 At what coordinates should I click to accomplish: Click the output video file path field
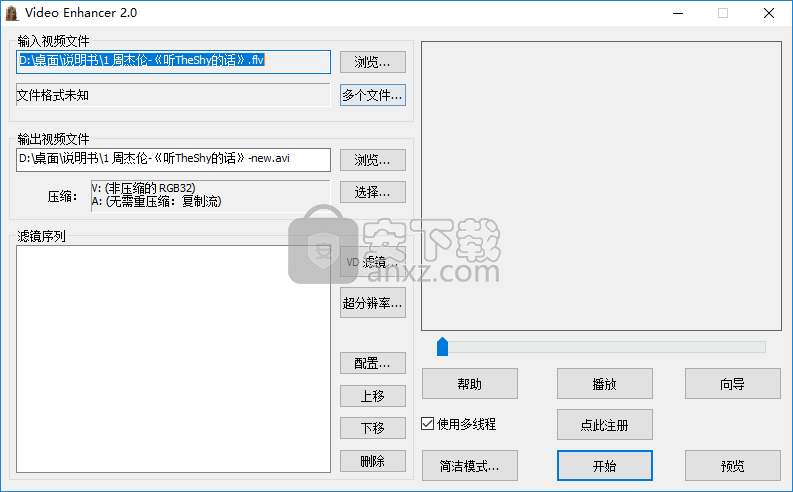pos(173,160)
